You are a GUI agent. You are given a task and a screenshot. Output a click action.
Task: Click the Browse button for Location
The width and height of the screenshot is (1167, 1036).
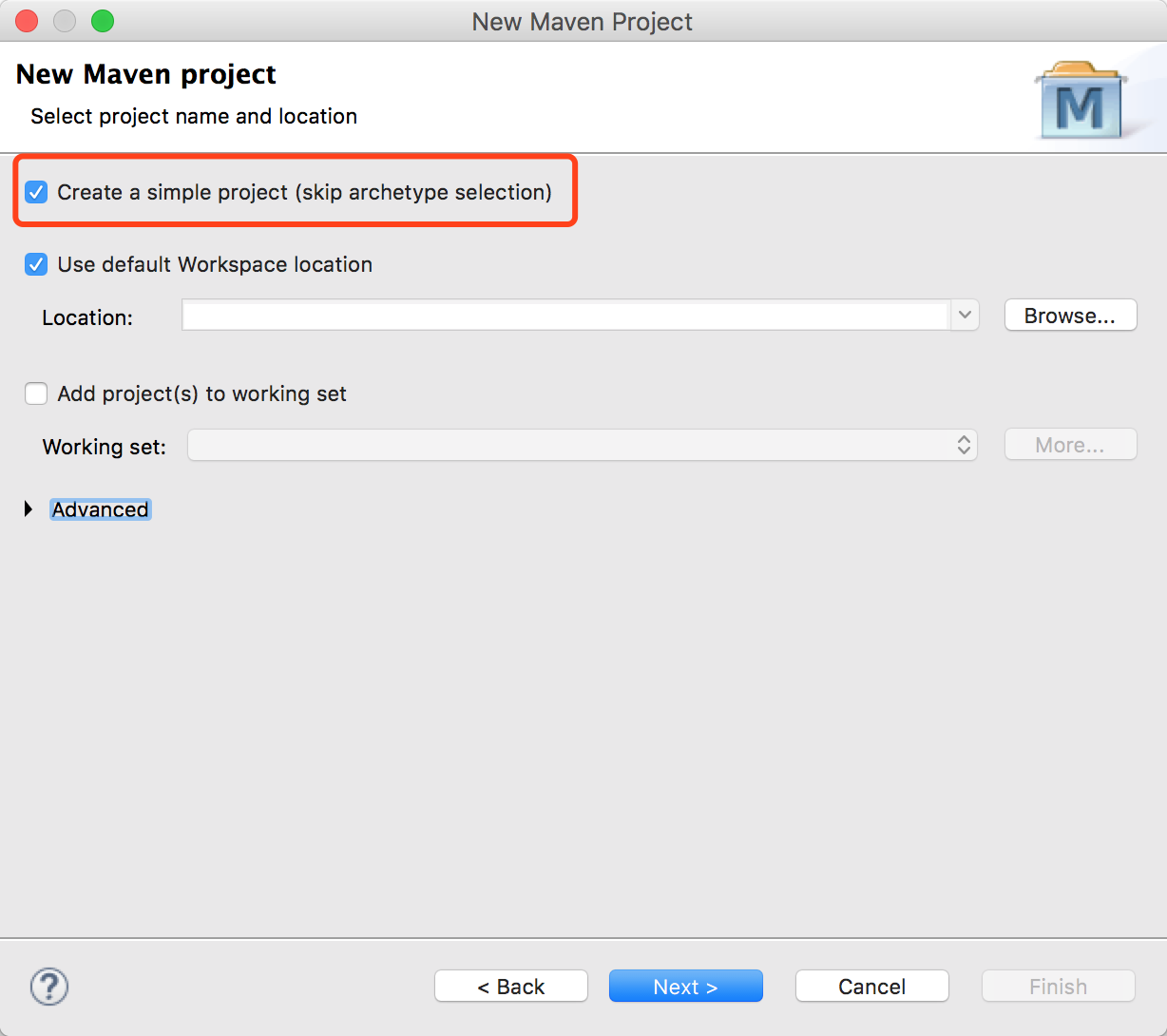(1070, 315)
